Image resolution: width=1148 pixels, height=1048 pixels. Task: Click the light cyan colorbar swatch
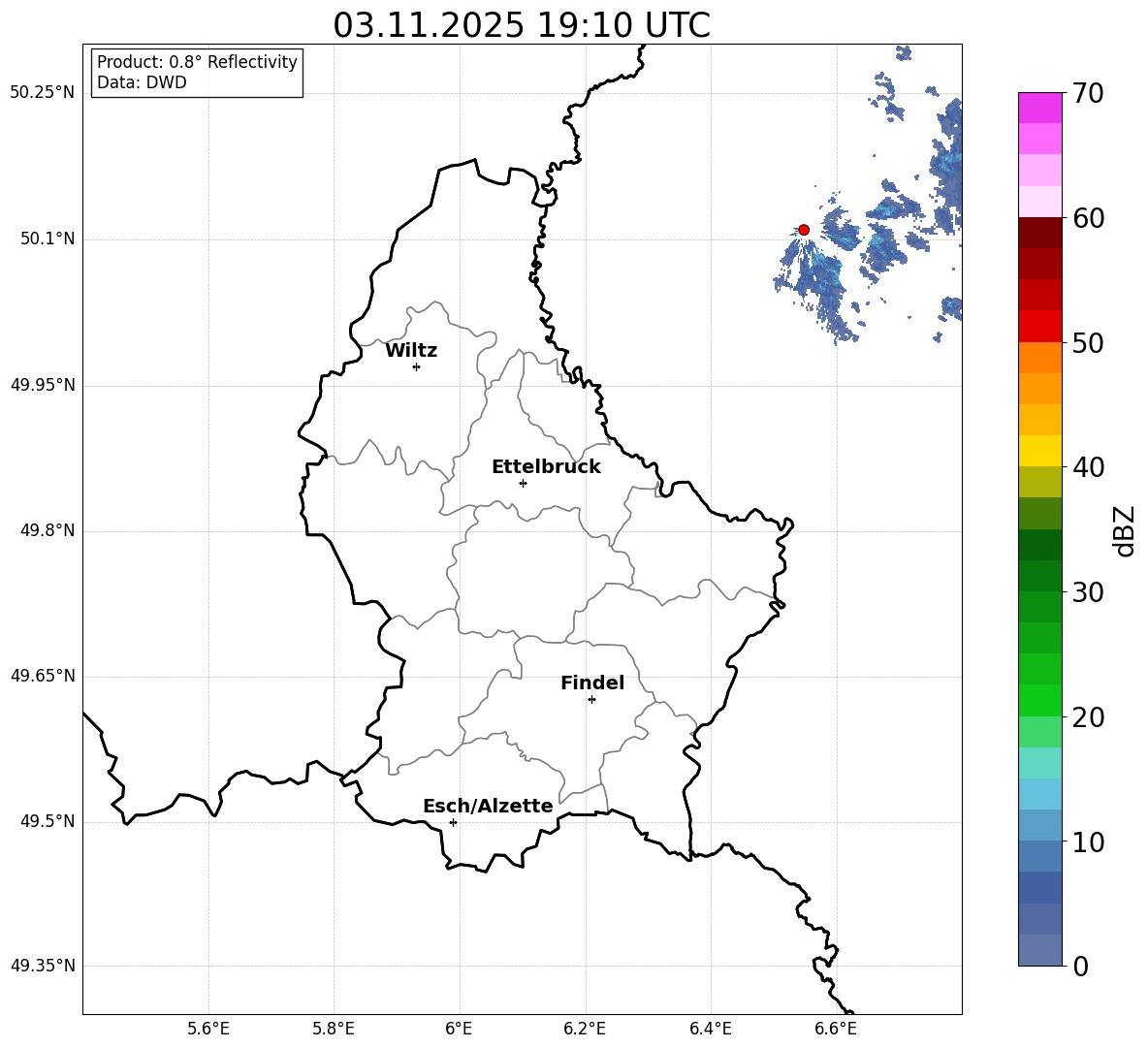(1039, 763)
